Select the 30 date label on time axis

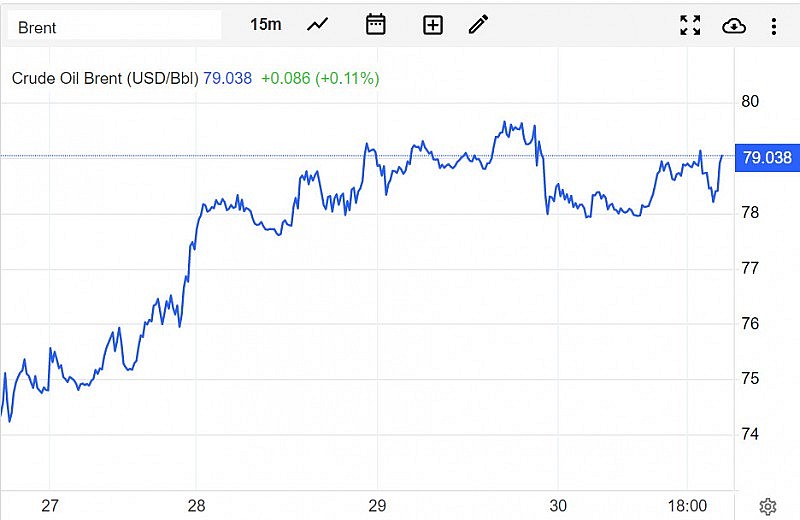tap(558, 506)
